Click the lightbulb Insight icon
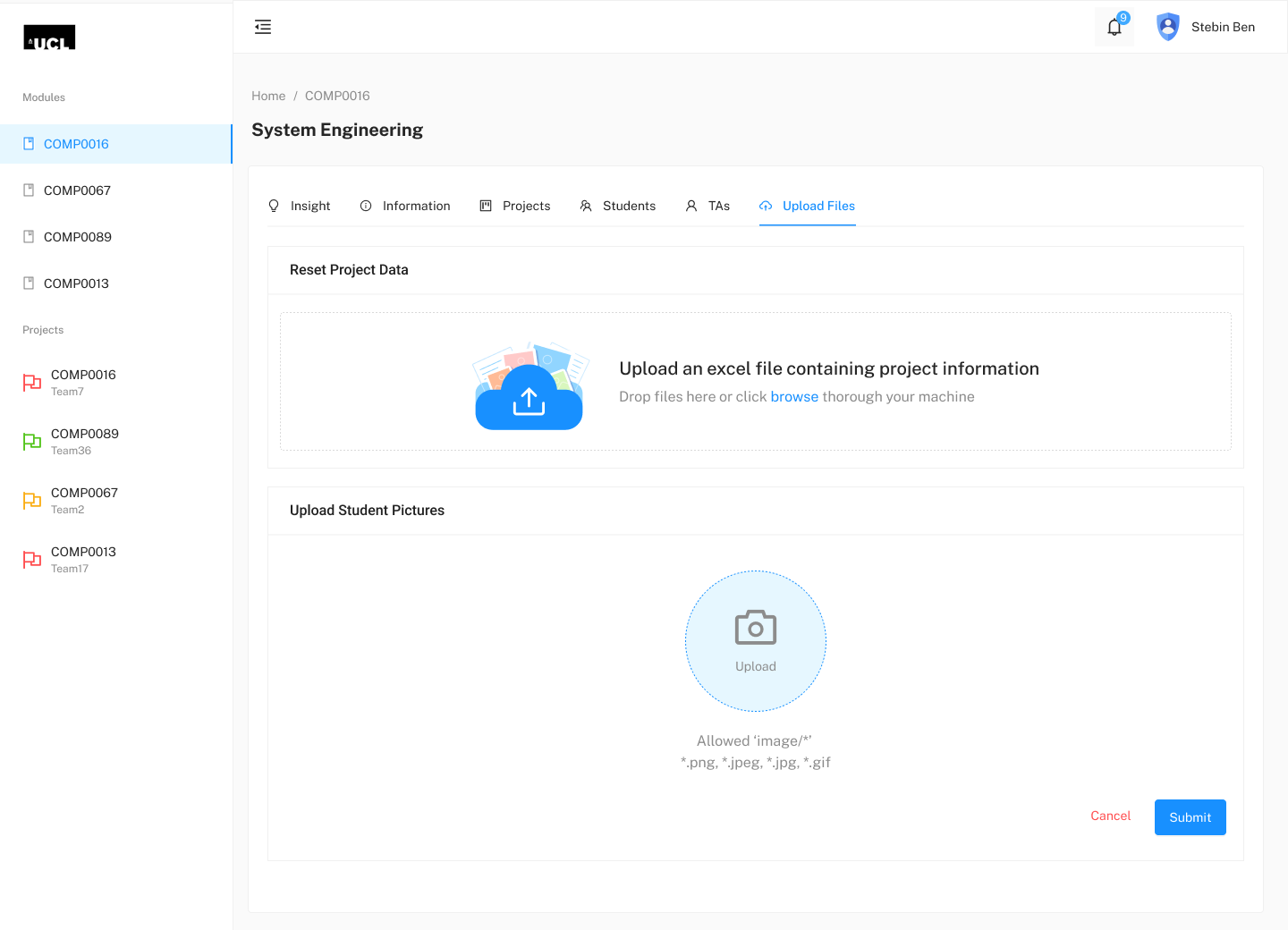Image resolution: width=1288 pixels, height=930 pixels. coord(274,206)
